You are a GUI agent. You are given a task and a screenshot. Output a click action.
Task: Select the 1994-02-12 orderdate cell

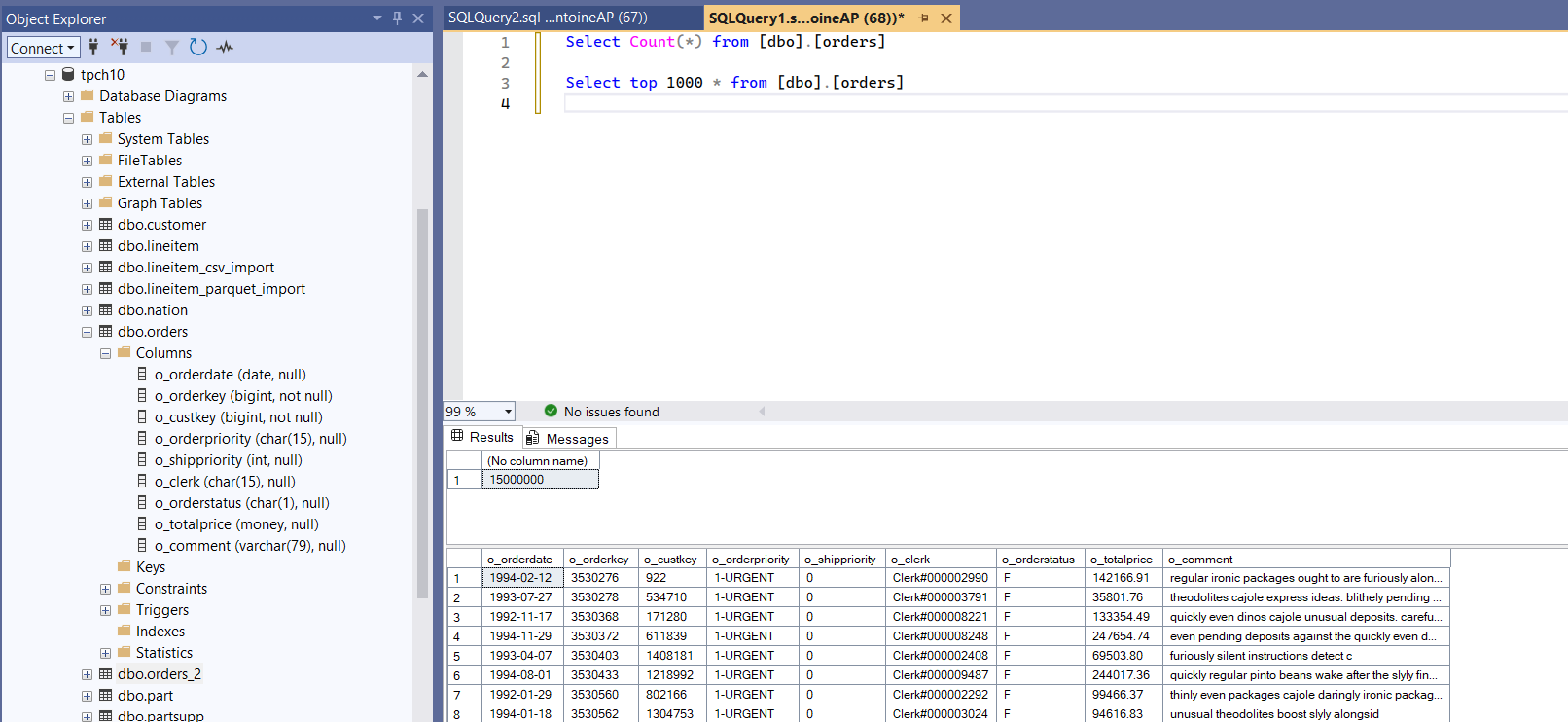[522, 578]
